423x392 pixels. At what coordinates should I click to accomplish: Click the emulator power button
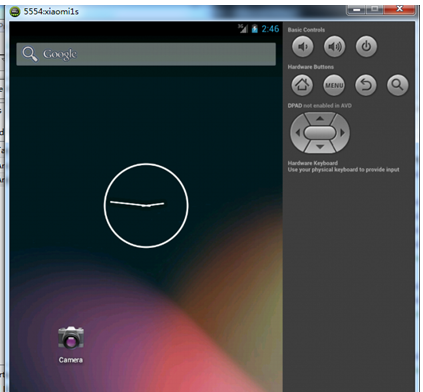pos(366,47)
